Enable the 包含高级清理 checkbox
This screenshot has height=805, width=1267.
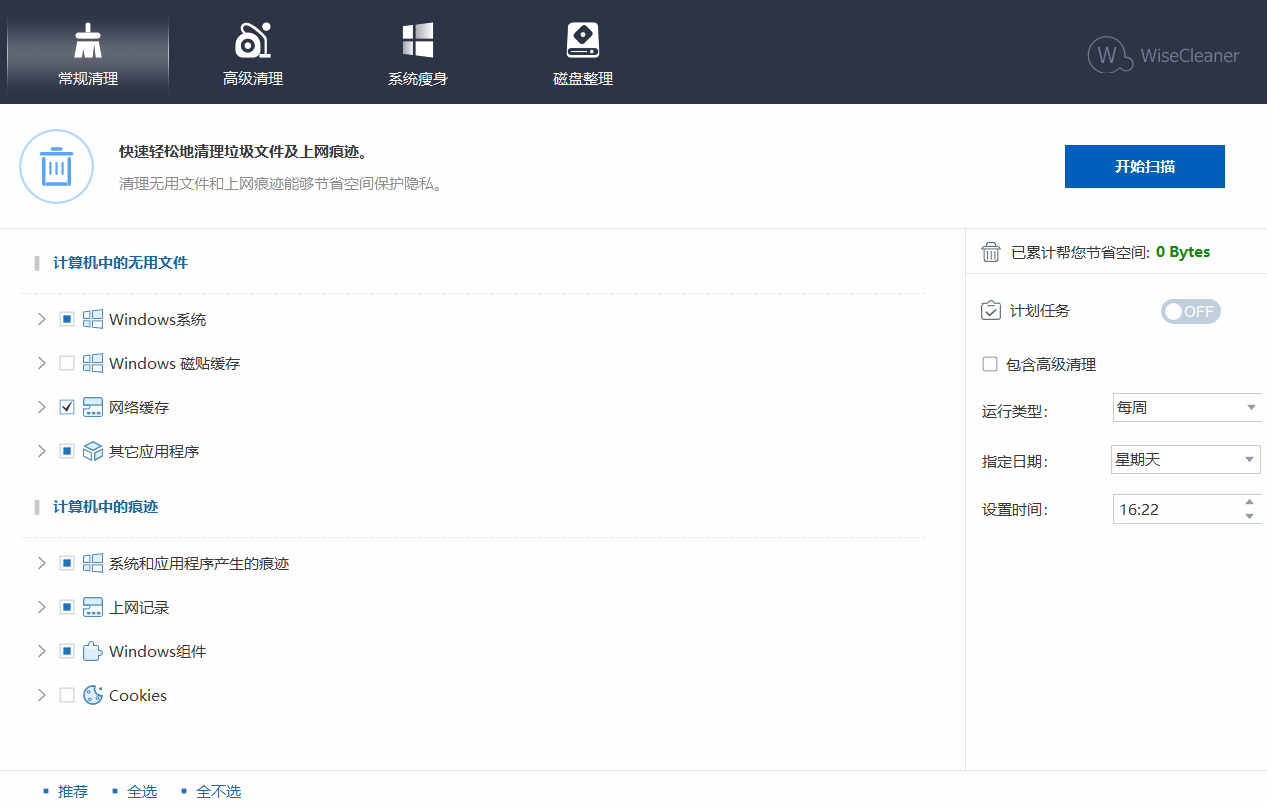[x=990, y=364]
